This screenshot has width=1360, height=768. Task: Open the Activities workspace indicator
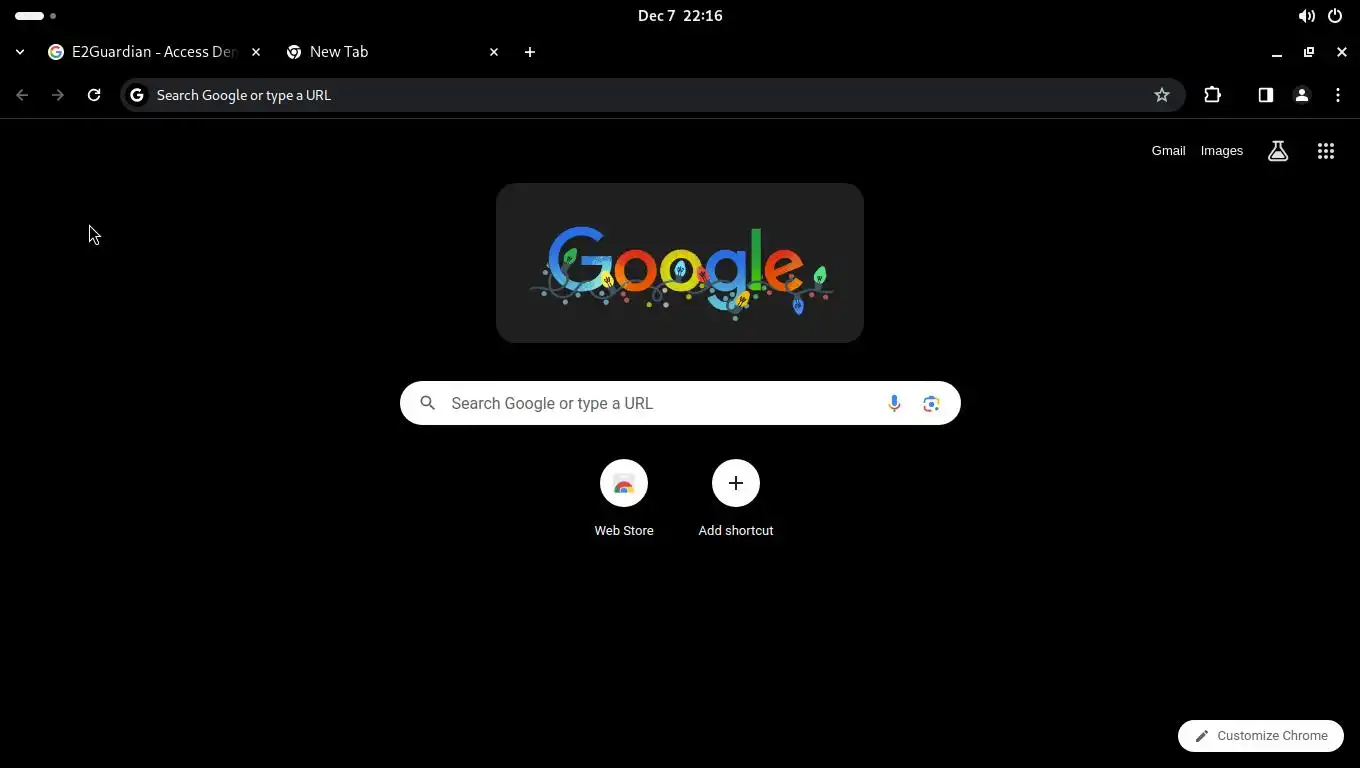tap(35, 16)
